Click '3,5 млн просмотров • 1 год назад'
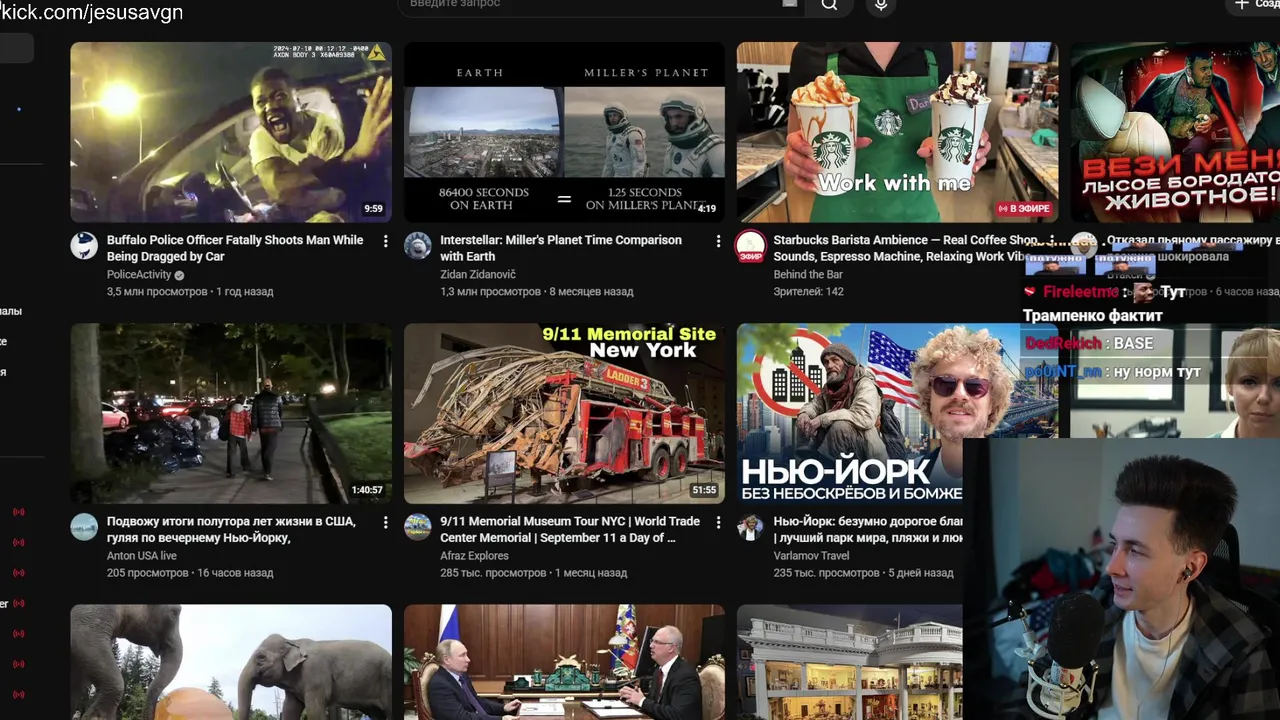 pos(190,292)
